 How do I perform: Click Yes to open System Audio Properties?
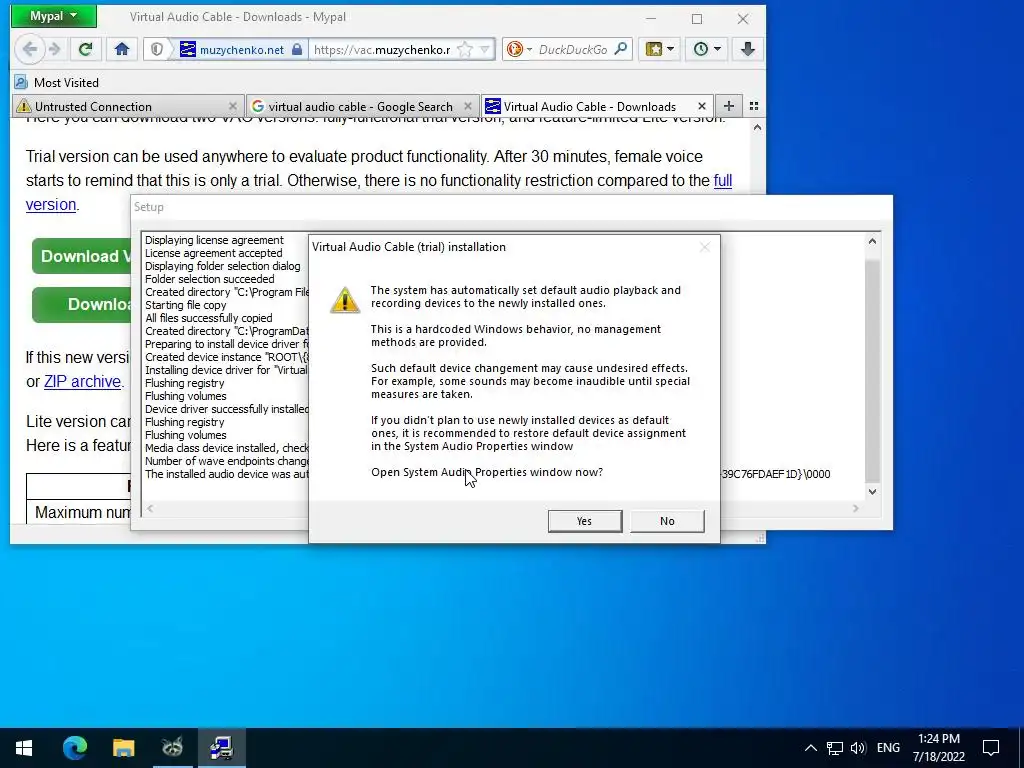585,521
